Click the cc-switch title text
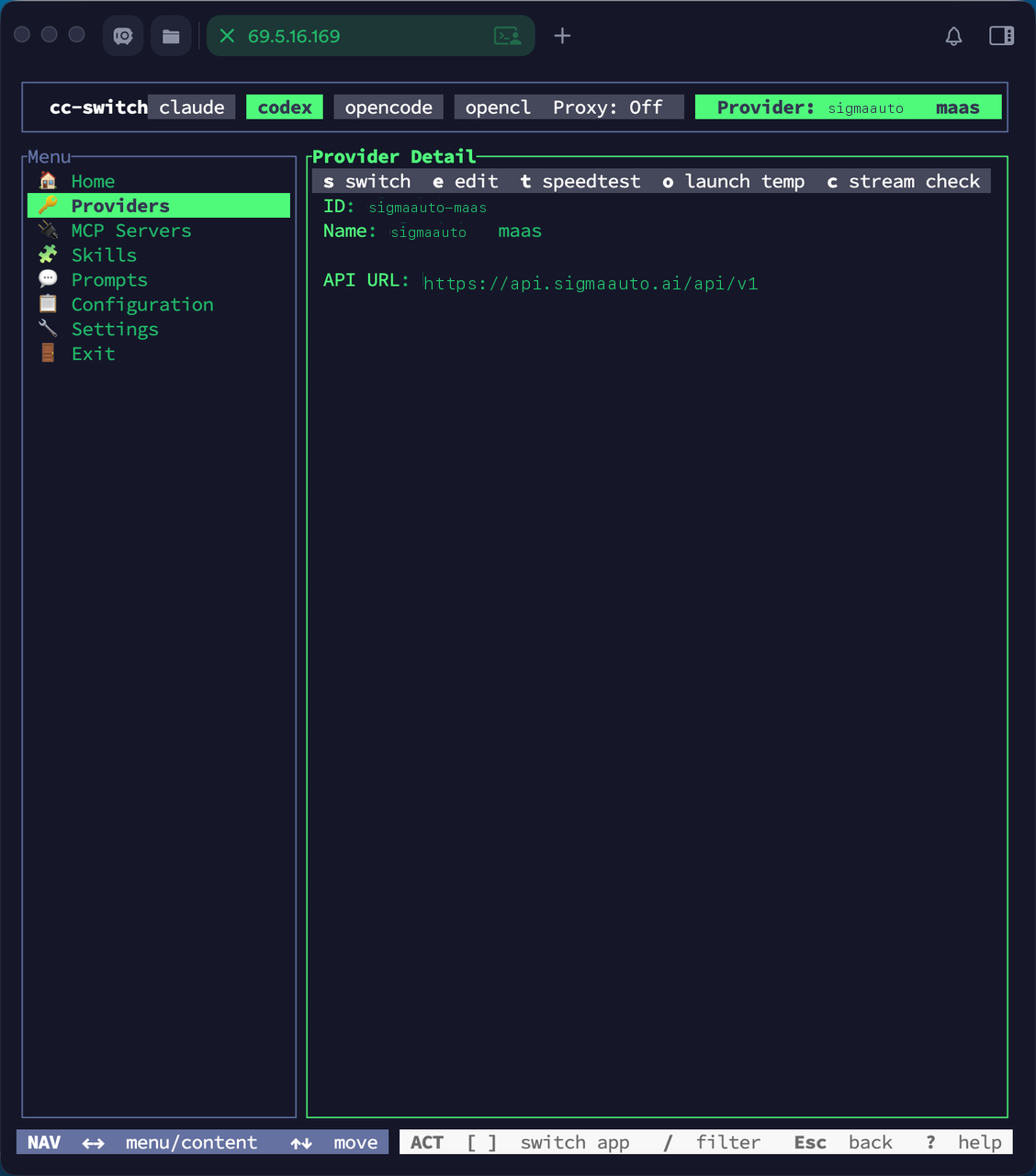Image resolution: width=1036 pixels, height=1176 pixels. [98, 107]
